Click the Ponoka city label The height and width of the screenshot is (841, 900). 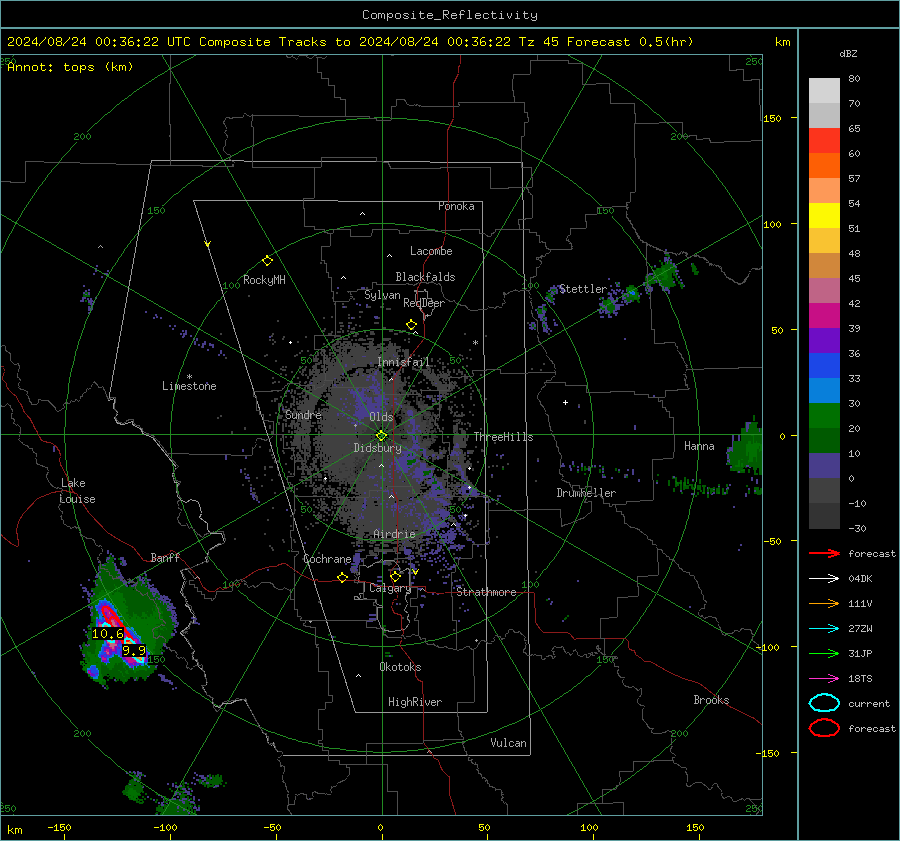tap(456, 206)
